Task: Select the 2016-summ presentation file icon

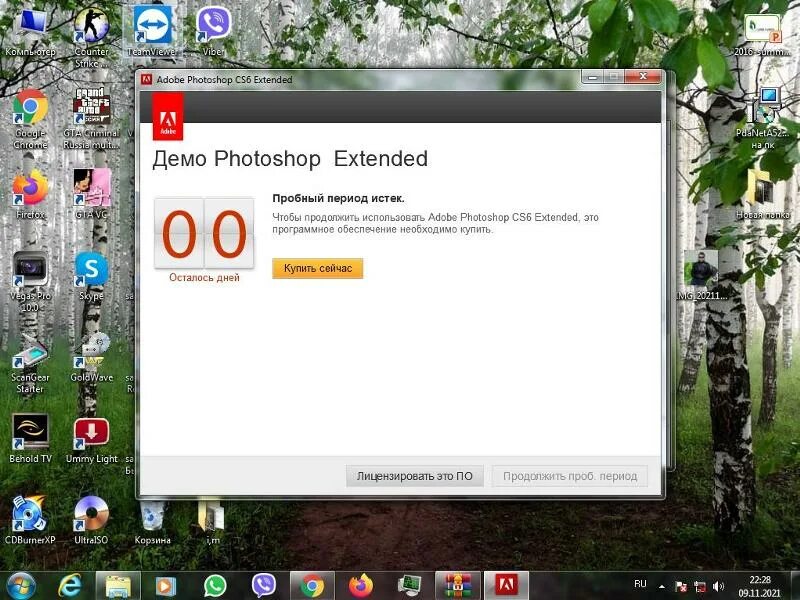Action: (x=762, y=34)
